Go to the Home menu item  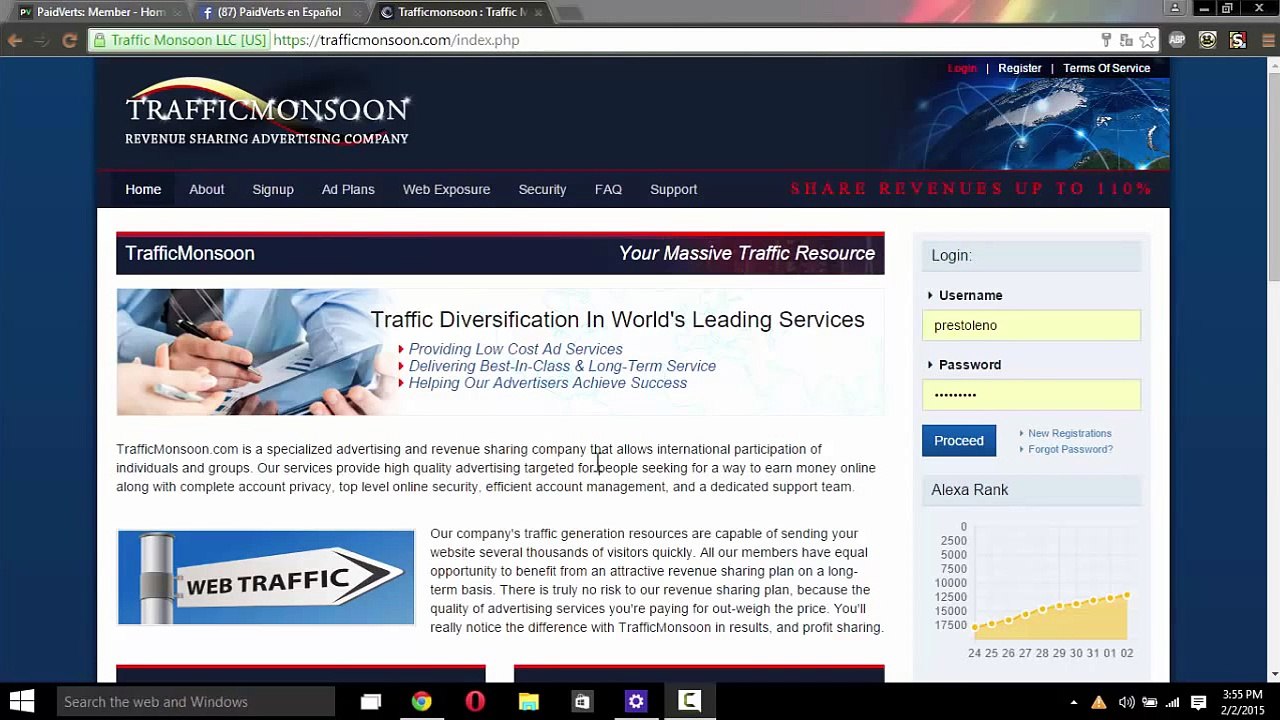click(x=143, y=189)
